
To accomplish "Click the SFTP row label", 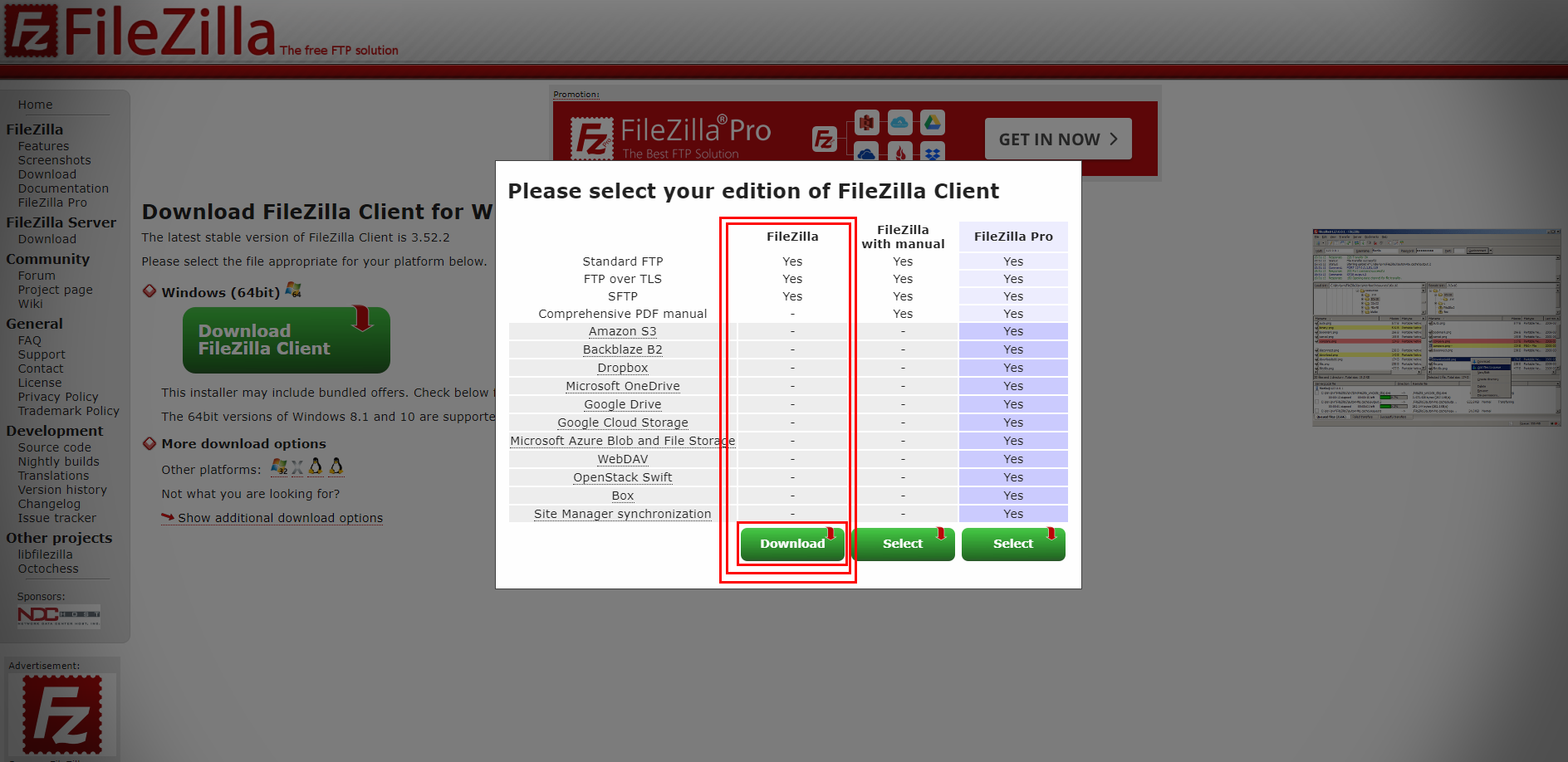I will 622,296.
